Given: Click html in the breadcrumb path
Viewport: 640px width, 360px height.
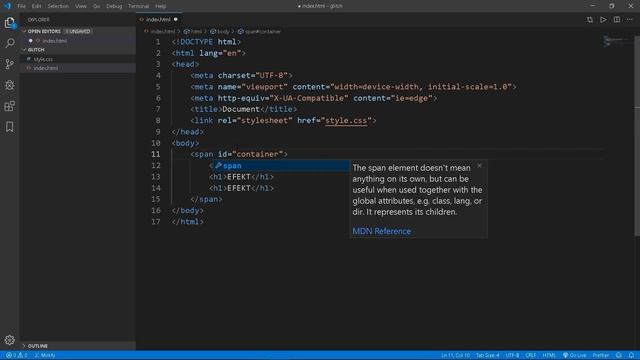Looking at the screenshot, I should pyautogui.click(x=196, y=31).
